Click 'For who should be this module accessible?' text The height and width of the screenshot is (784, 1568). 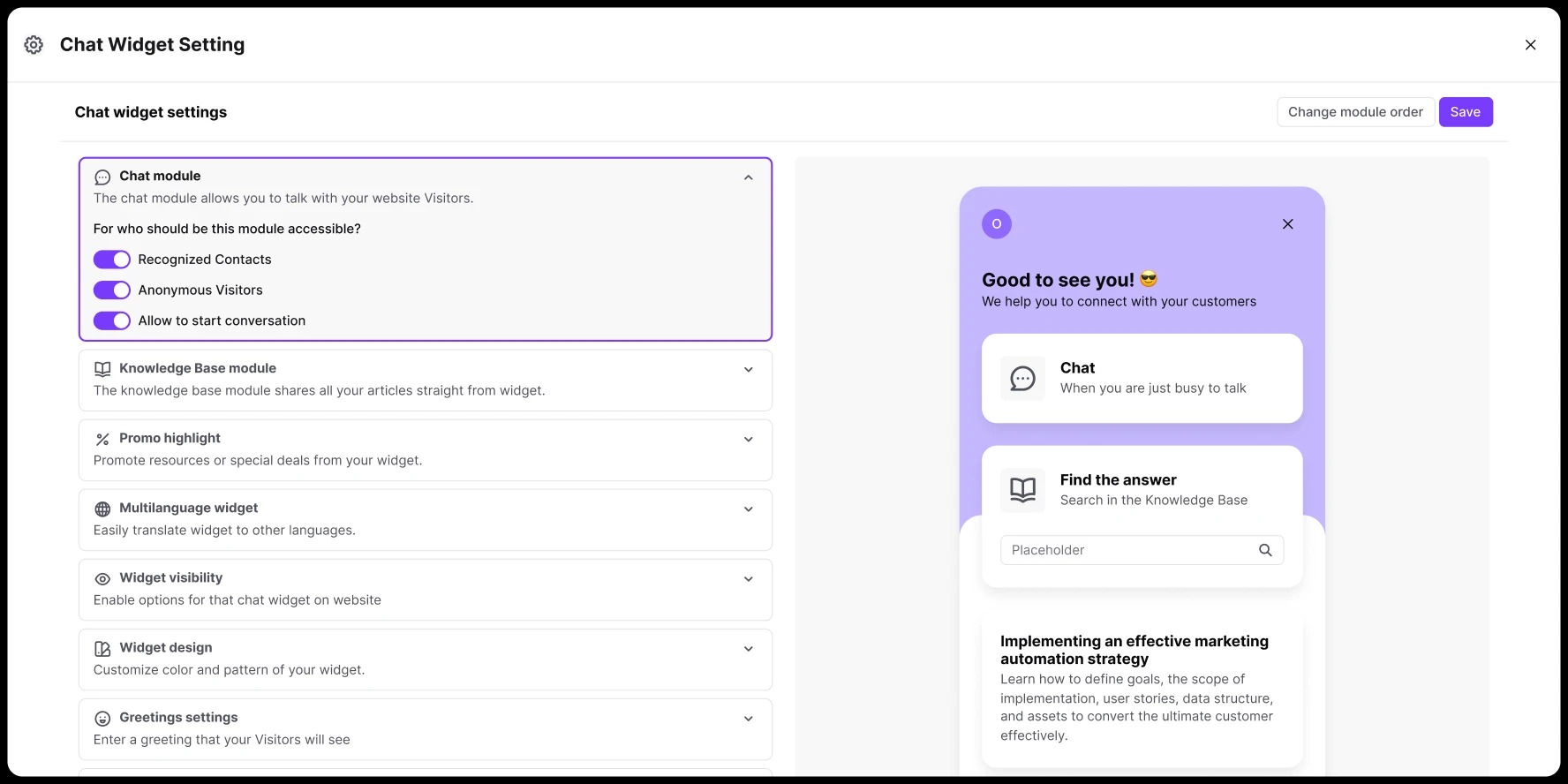(x=227, y=229)
